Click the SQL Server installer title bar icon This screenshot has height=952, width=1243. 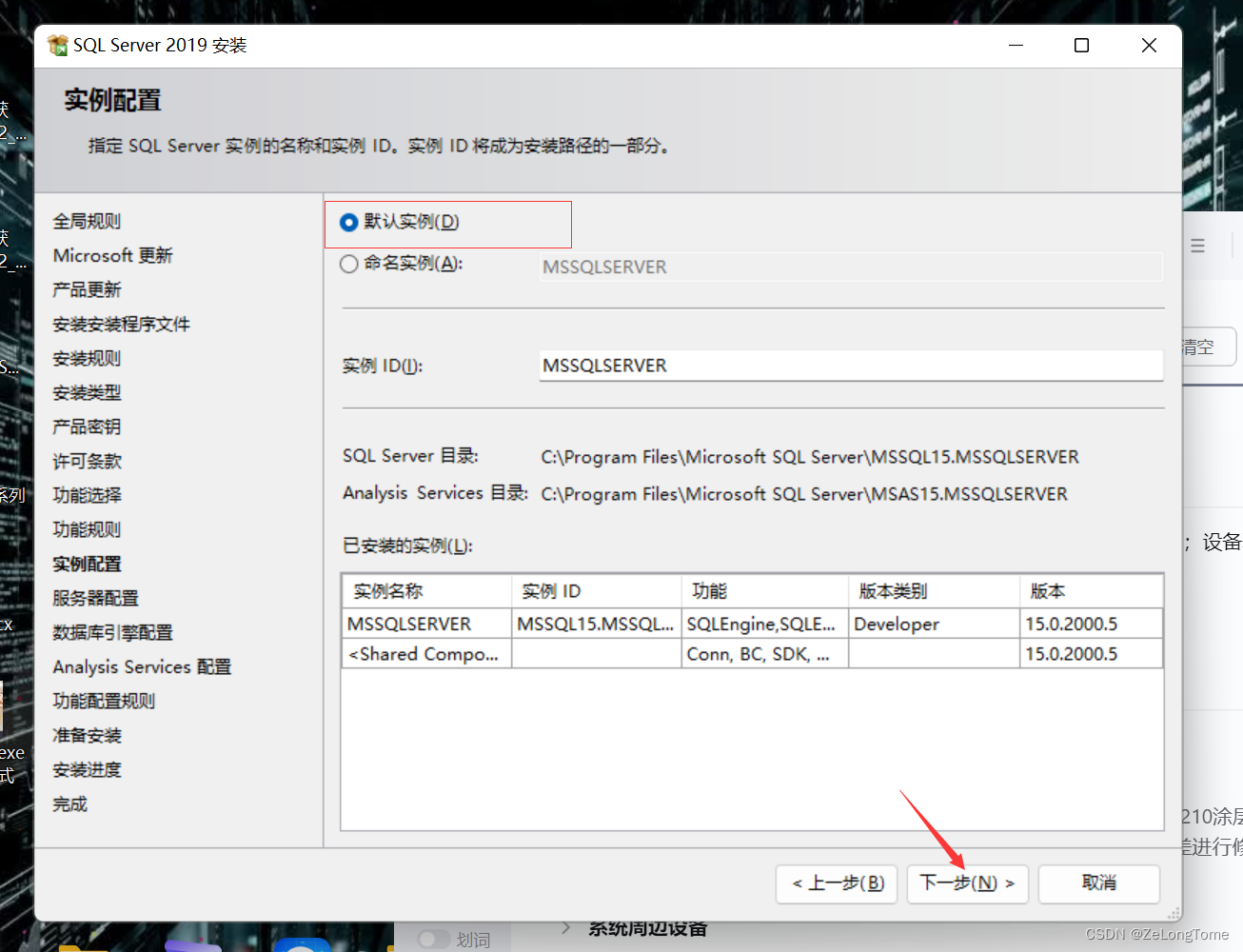click(x=57, y=45)
